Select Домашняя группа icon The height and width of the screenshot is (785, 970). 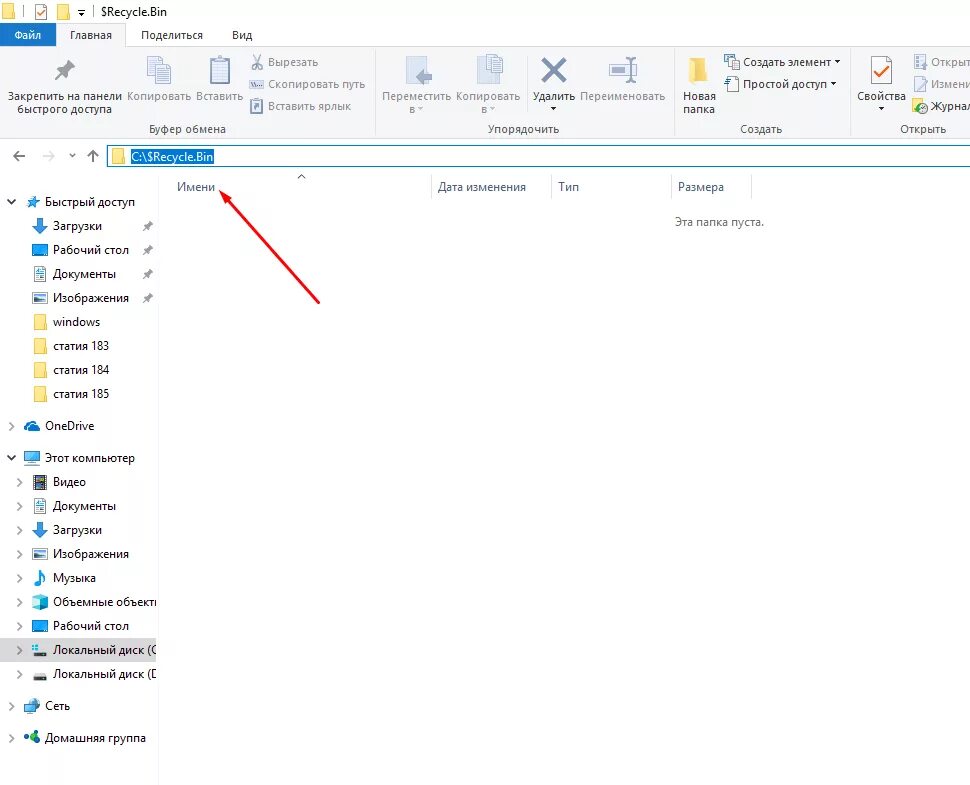coord(32,737)
